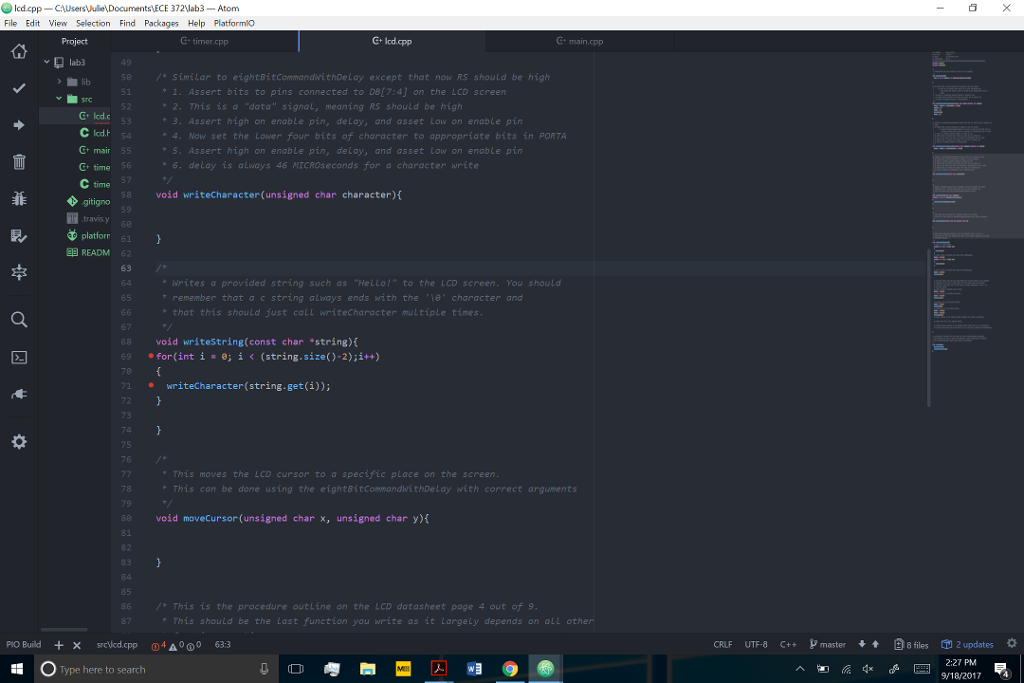Open the serial monitor plug icon

point(18,394)
